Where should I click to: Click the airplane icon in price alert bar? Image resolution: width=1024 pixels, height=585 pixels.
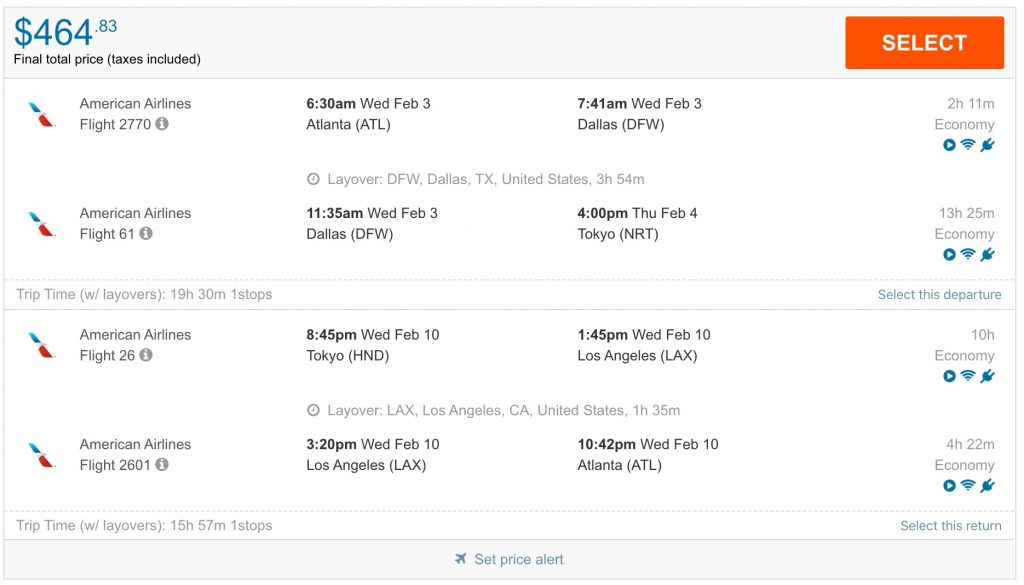click(x=461, y=559)
